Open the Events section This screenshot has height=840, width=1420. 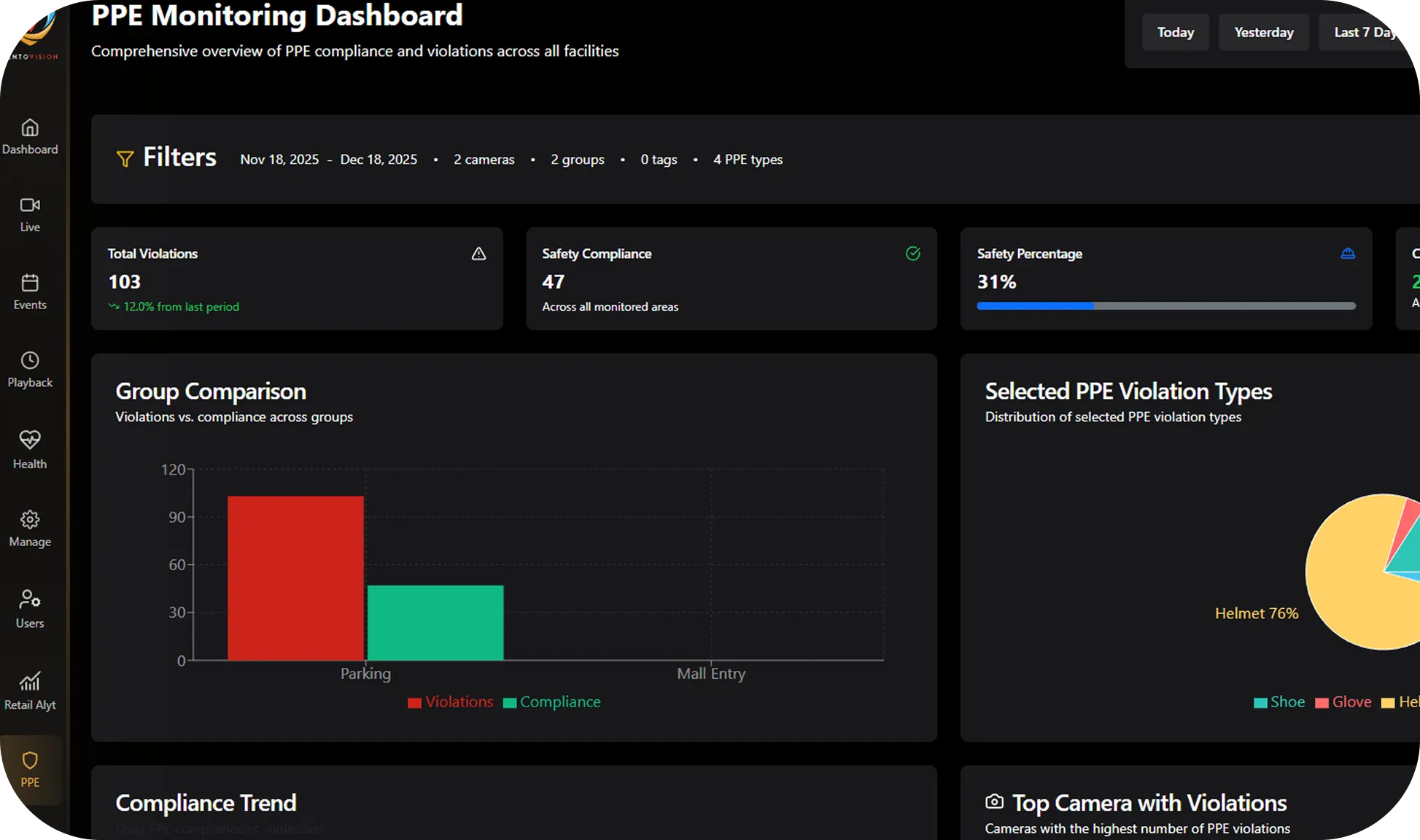(30, 291)
